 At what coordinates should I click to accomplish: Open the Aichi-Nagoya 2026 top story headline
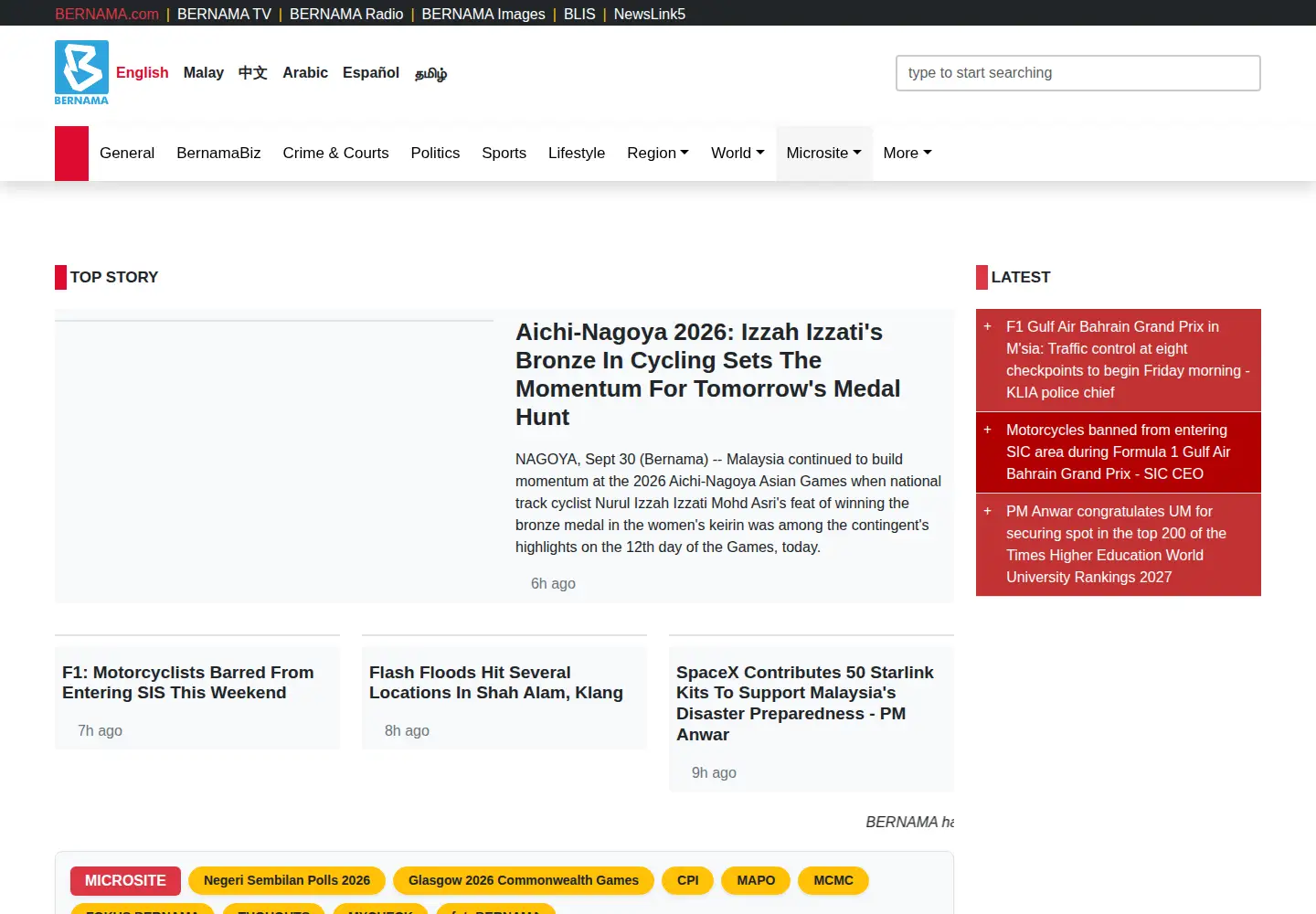708,374
